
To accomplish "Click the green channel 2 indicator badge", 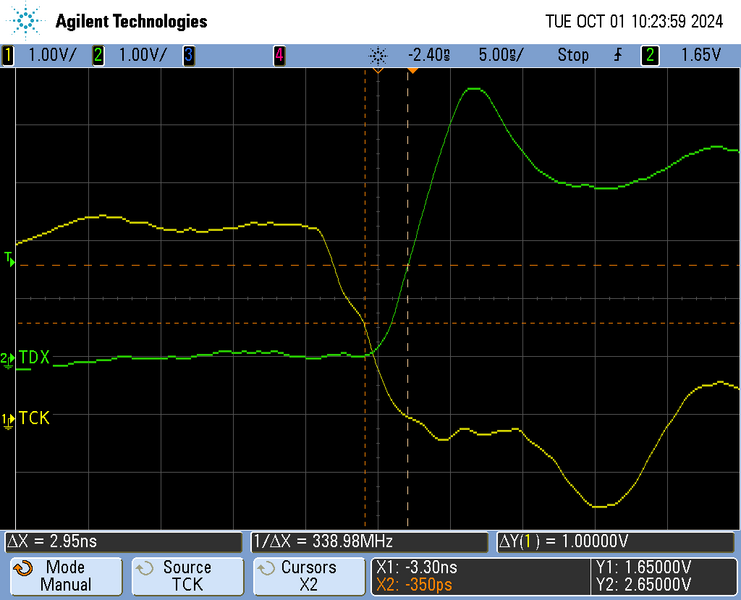I will coord(98,55).
